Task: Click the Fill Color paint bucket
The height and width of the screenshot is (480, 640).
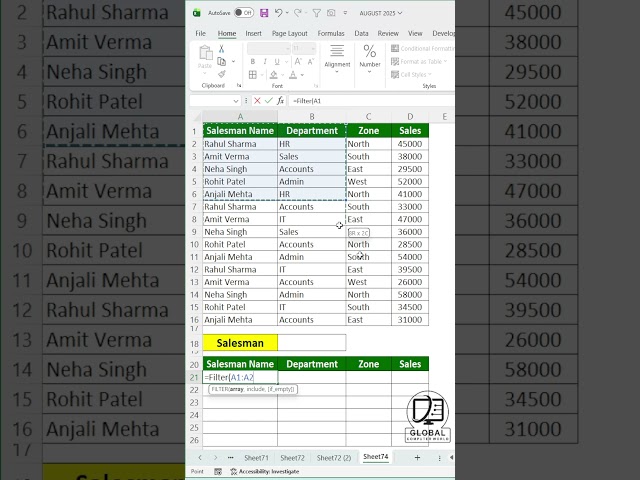Action: click(x=273, y=75)
